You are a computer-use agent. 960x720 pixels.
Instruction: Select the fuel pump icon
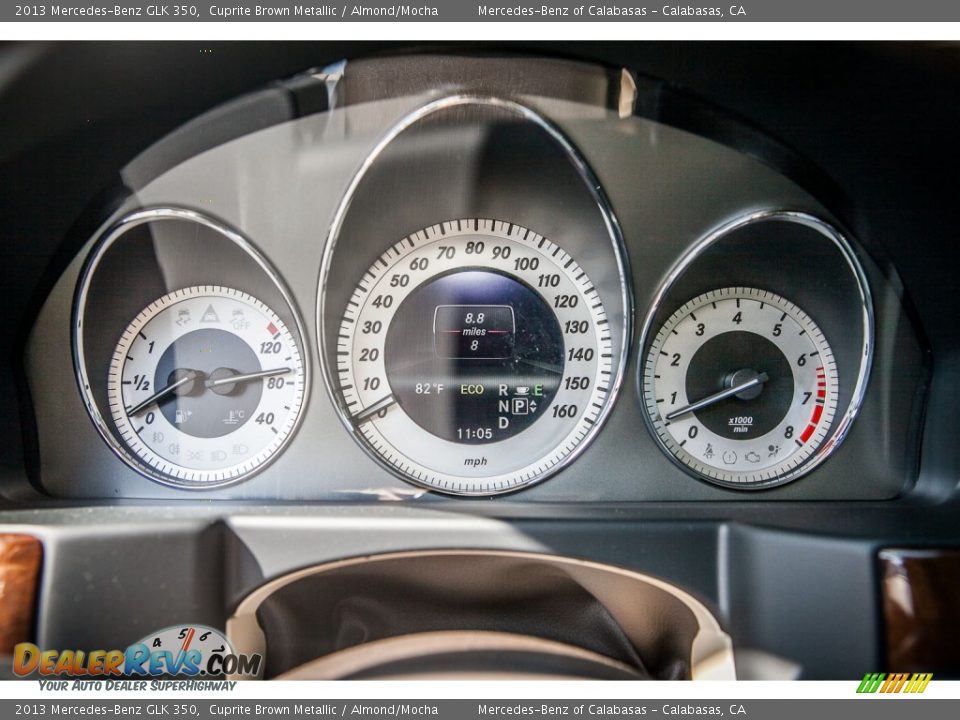181,415
